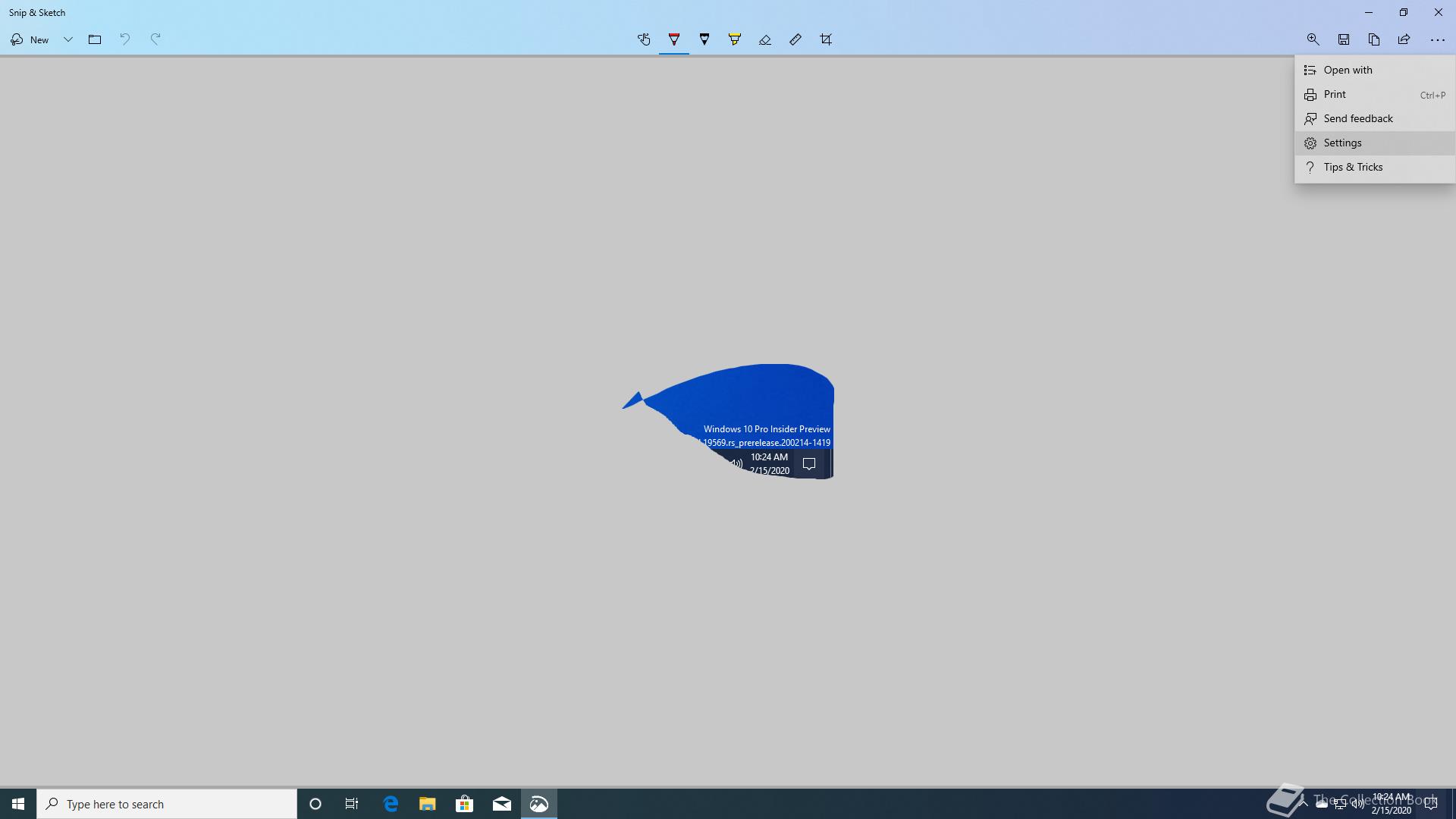Screen dimensions: 1456x819
Task: Copy the snip using the copy icon
Action: click(1374, 39)
